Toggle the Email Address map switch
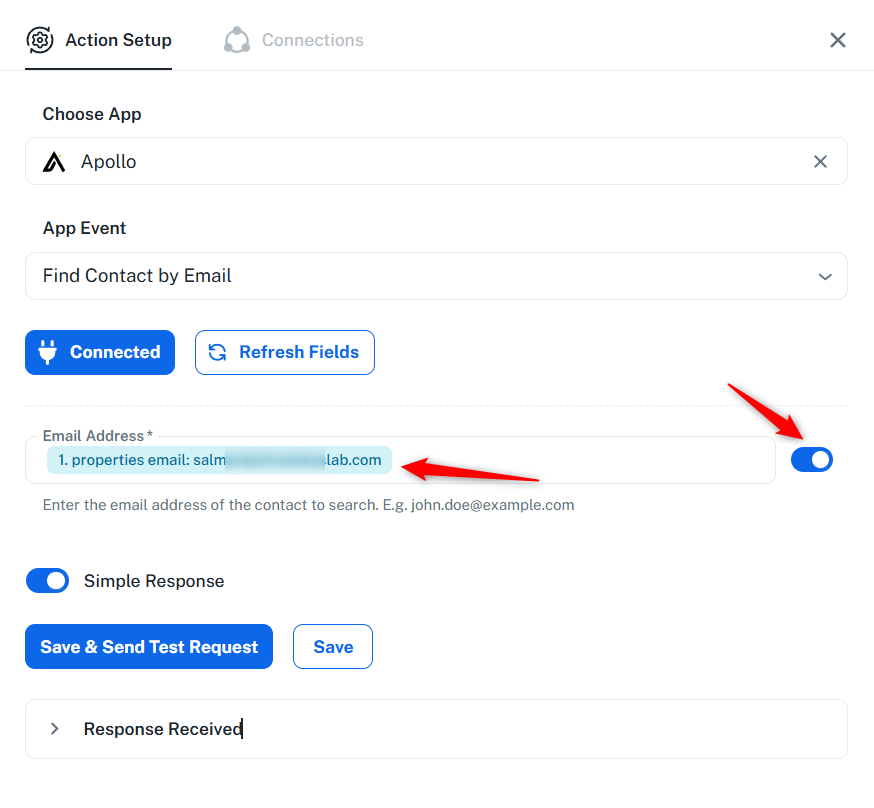The image size is (874, 808). pyautogui.click(x=812, y=460)
